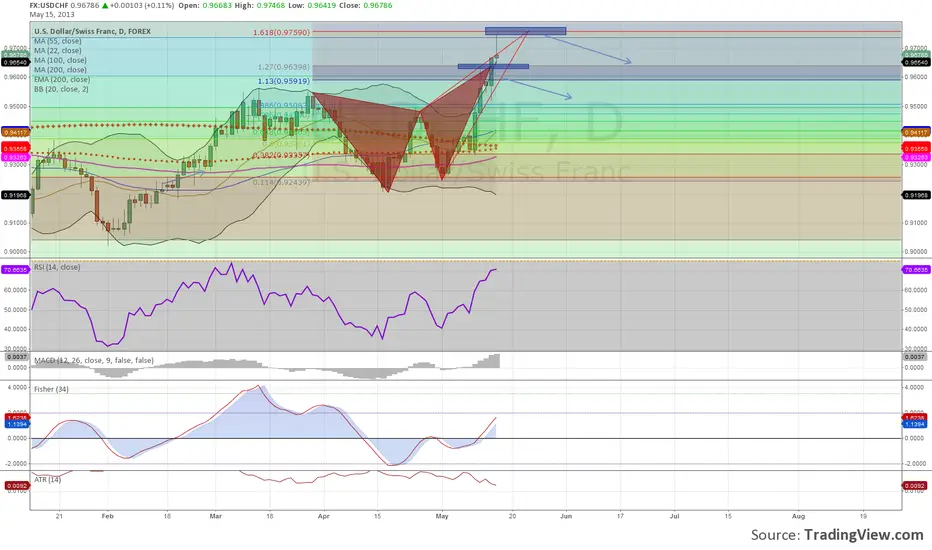Click the 1.618(0.97590) Fibonacci level label
Image resolution: width=932 pixels, height=550 pixels.
[281, 32]
